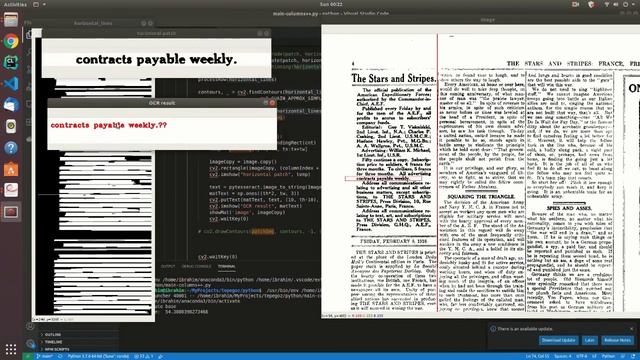Click the git branch indicator in status bar

click(x=44, y=356)
